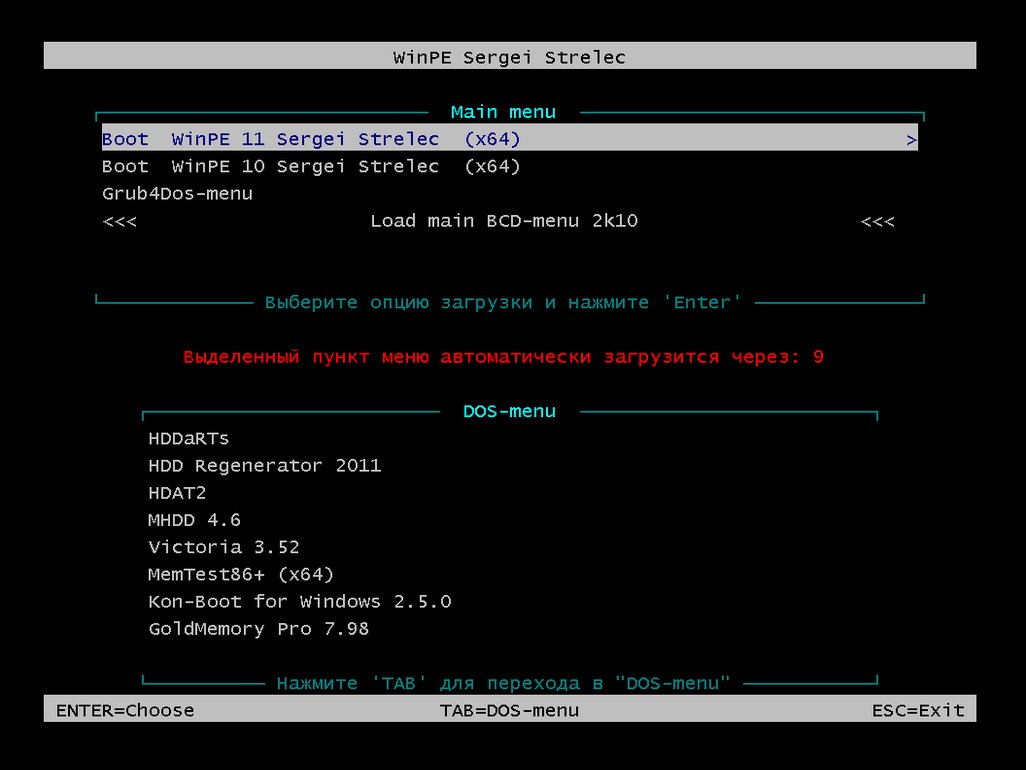Click the red auto-boot countdown message
The height and width of the screenshot is (770, 1026).
(x=503, y=357)
